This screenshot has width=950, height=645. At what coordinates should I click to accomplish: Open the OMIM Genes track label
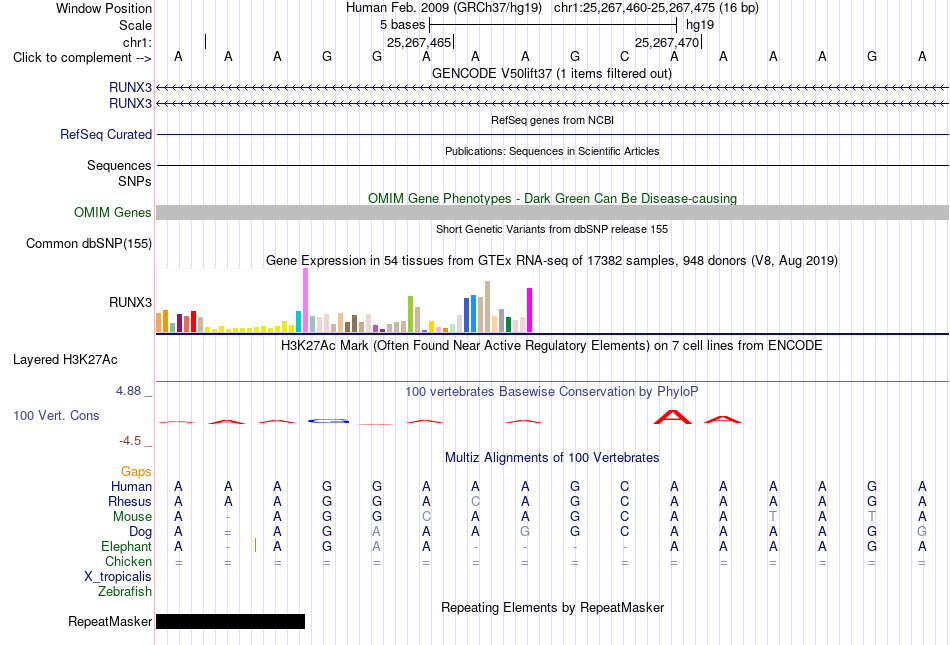[112, 213]
